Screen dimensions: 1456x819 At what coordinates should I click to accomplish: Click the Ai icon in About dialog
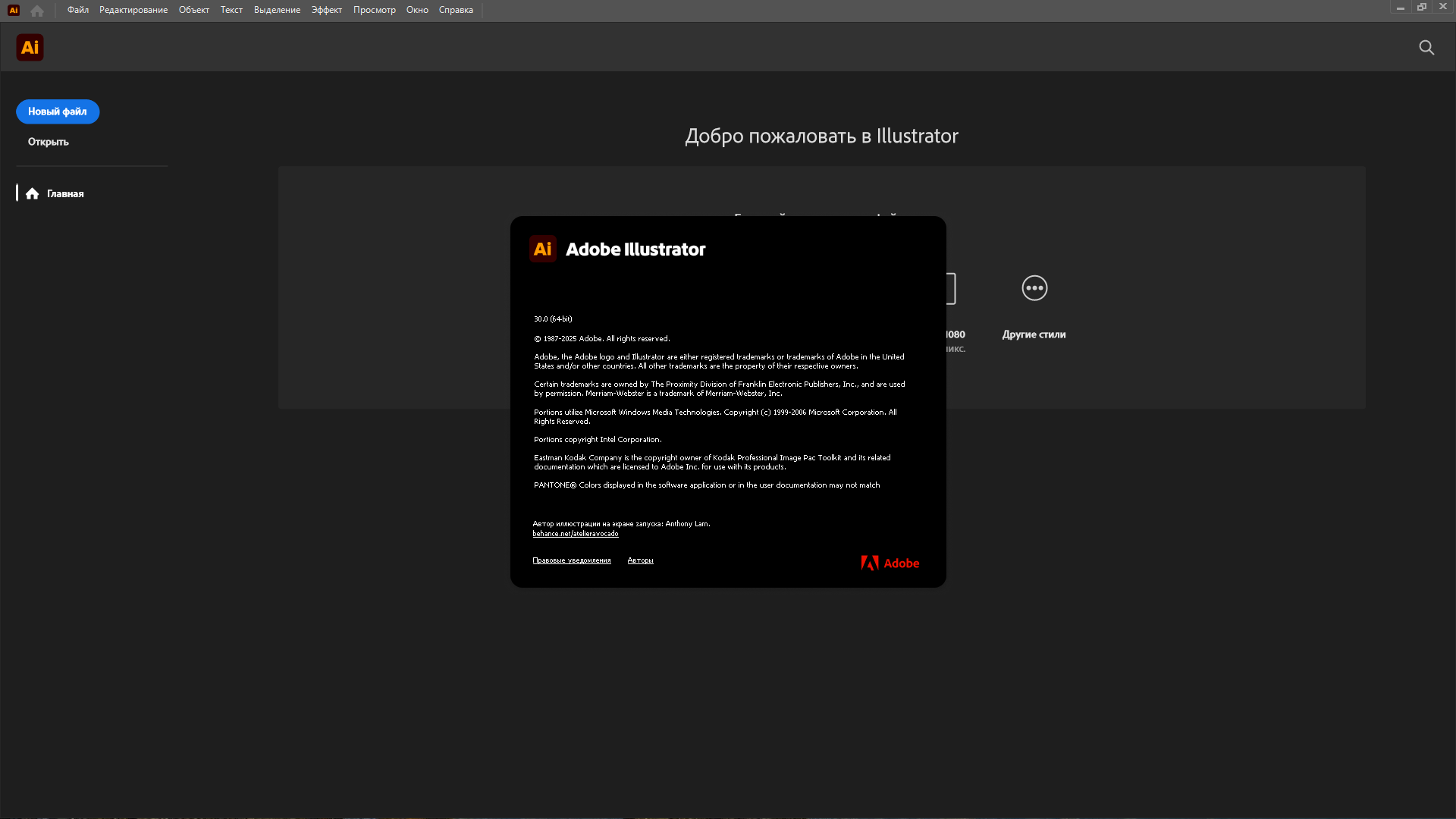[x=542, y=249]
